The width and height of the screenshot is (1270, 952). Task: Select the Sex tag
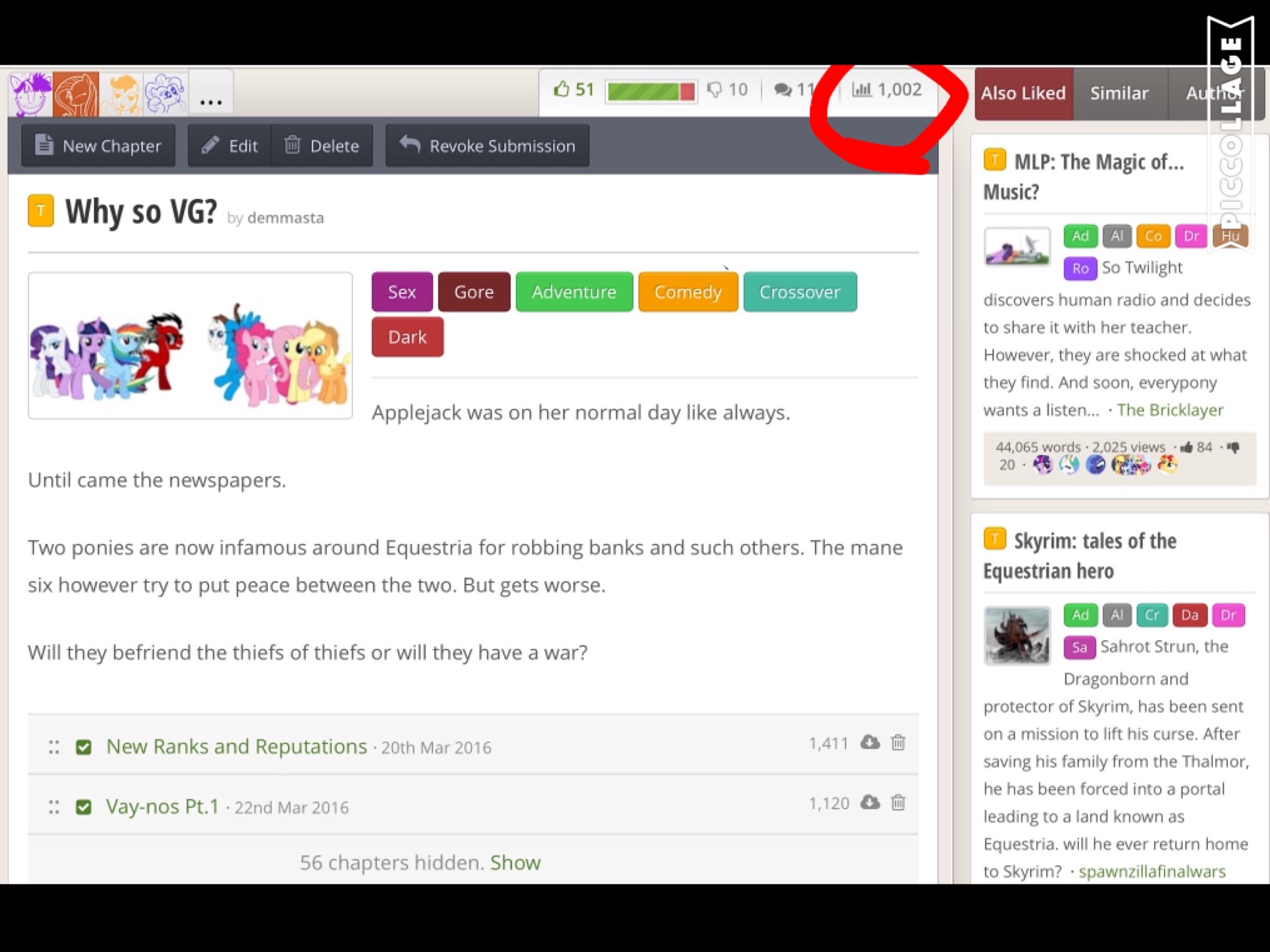coord(402,292)
